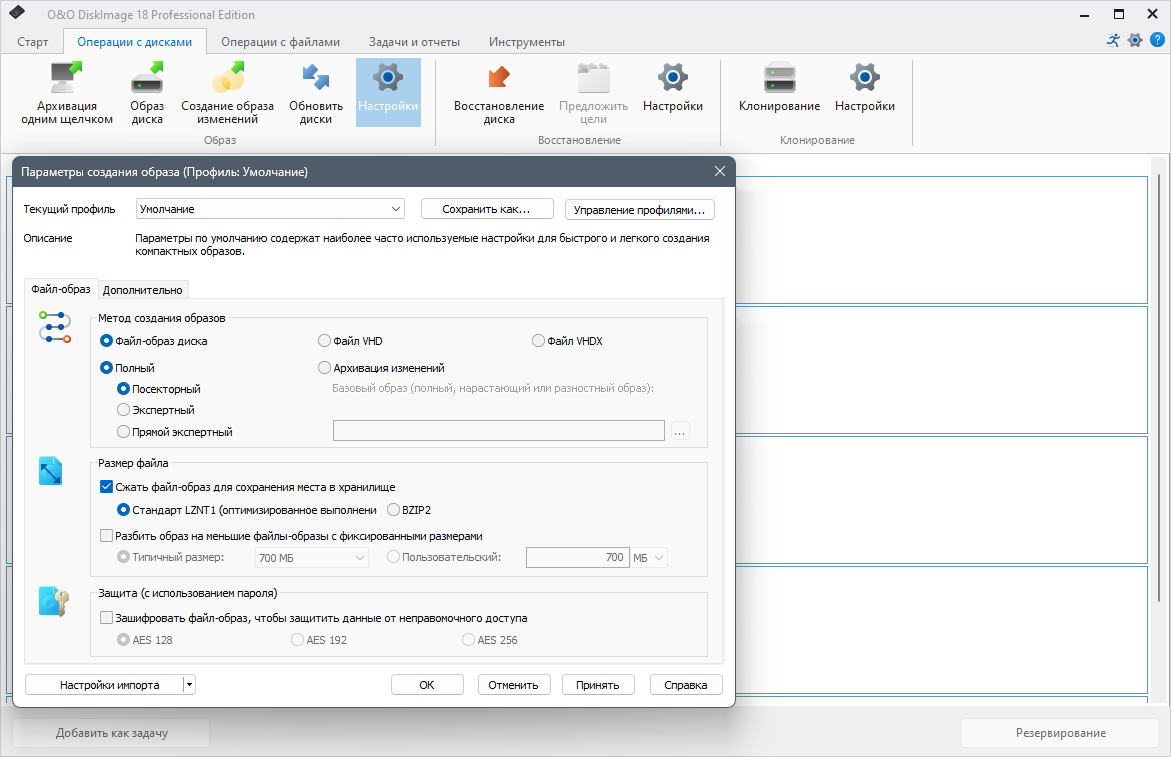
Task: Click the Сохранить как... button
Action: 487,209
